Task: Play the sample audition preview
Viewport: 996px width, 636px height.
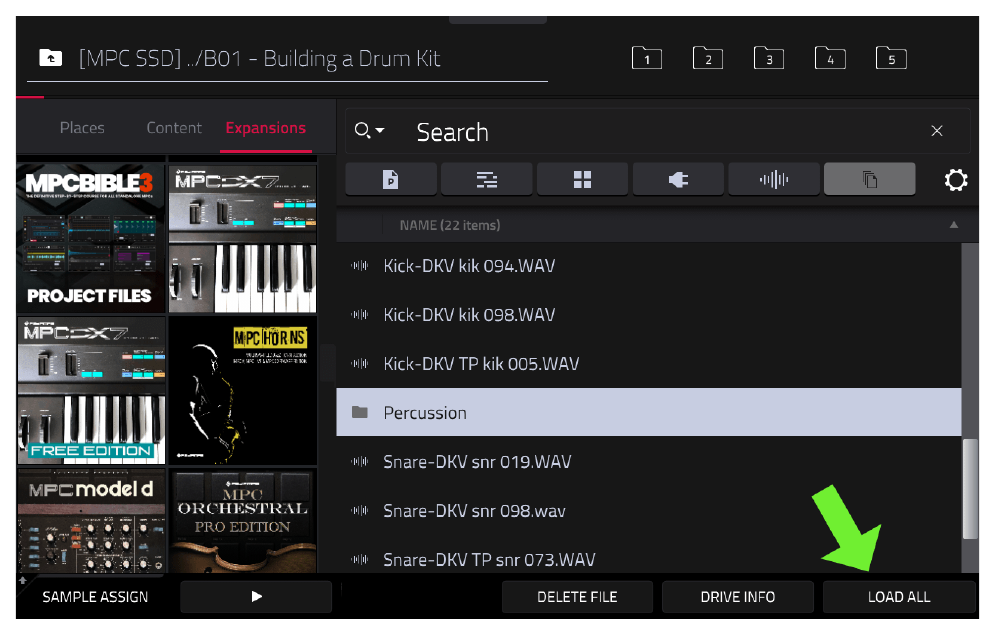Action: coord(256,597)
